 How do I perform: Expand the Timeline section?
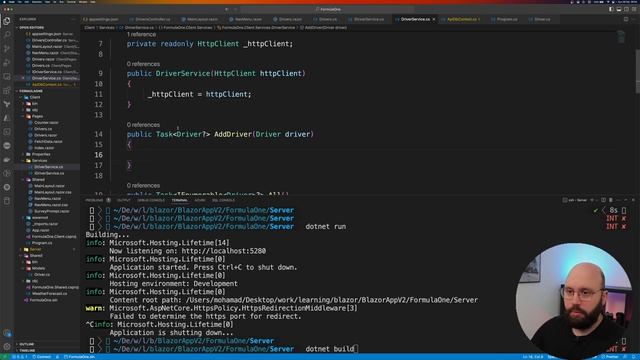click(x=27, y=350)
